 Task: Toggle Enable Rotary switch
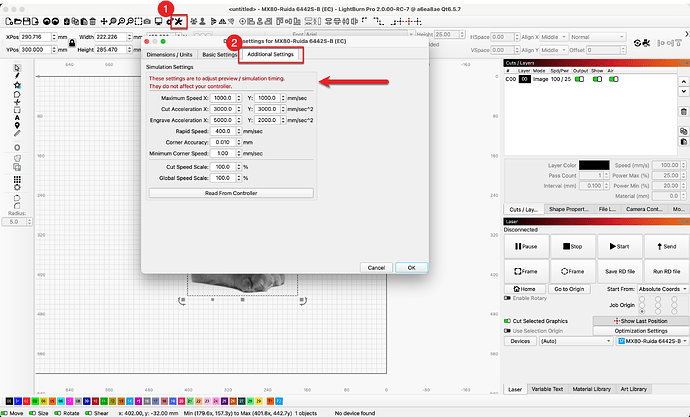click(507, 298)
